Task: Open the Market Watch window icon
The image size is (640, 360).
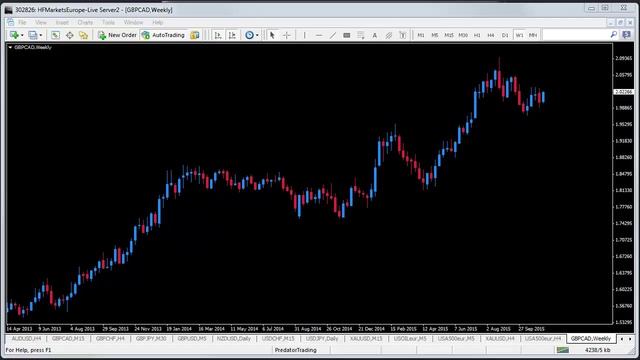Action: (x=55, y=35)
